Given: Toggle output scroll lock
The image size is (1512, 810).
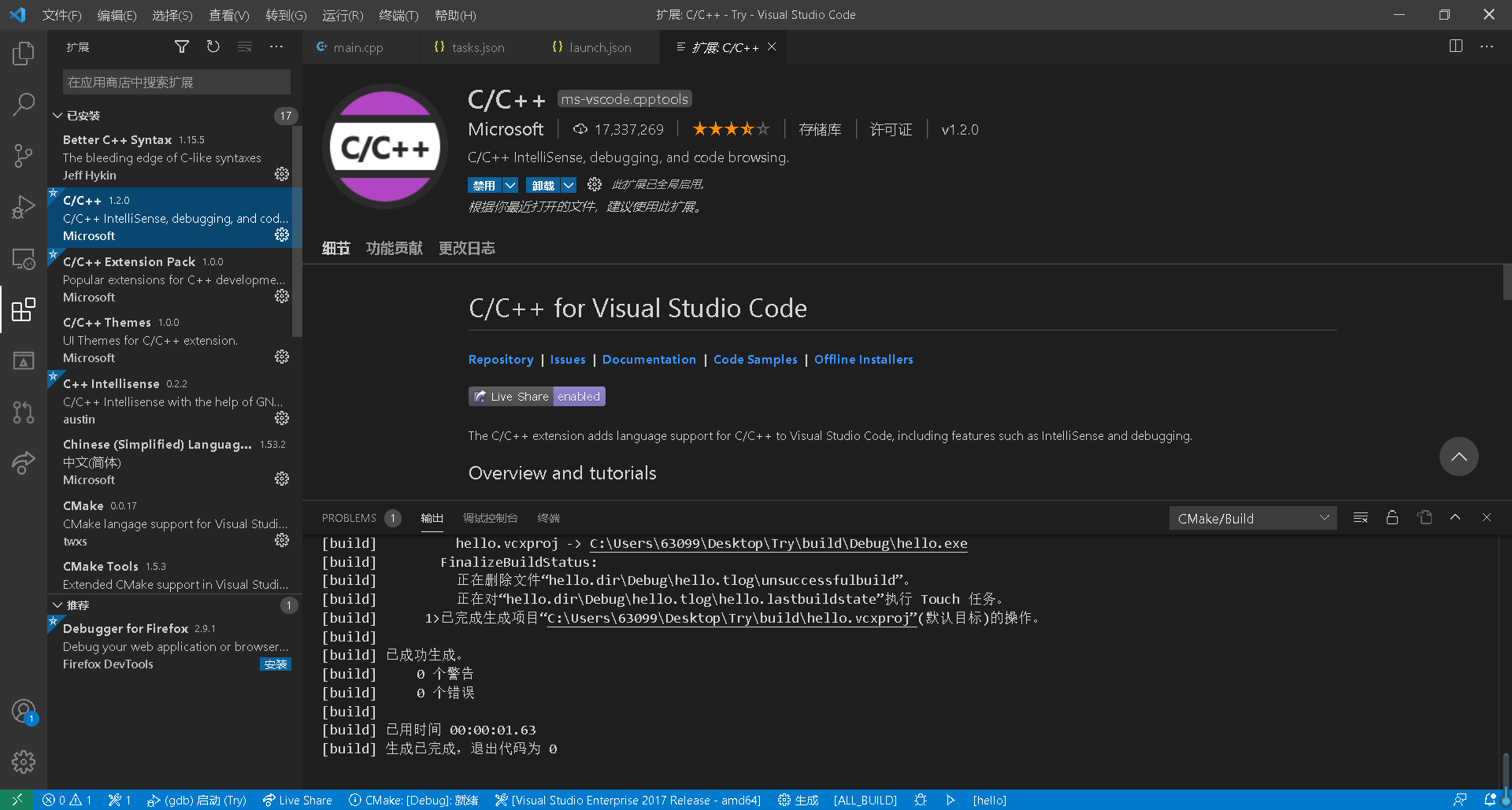Looking at the screenshot, I should 1392,517.
